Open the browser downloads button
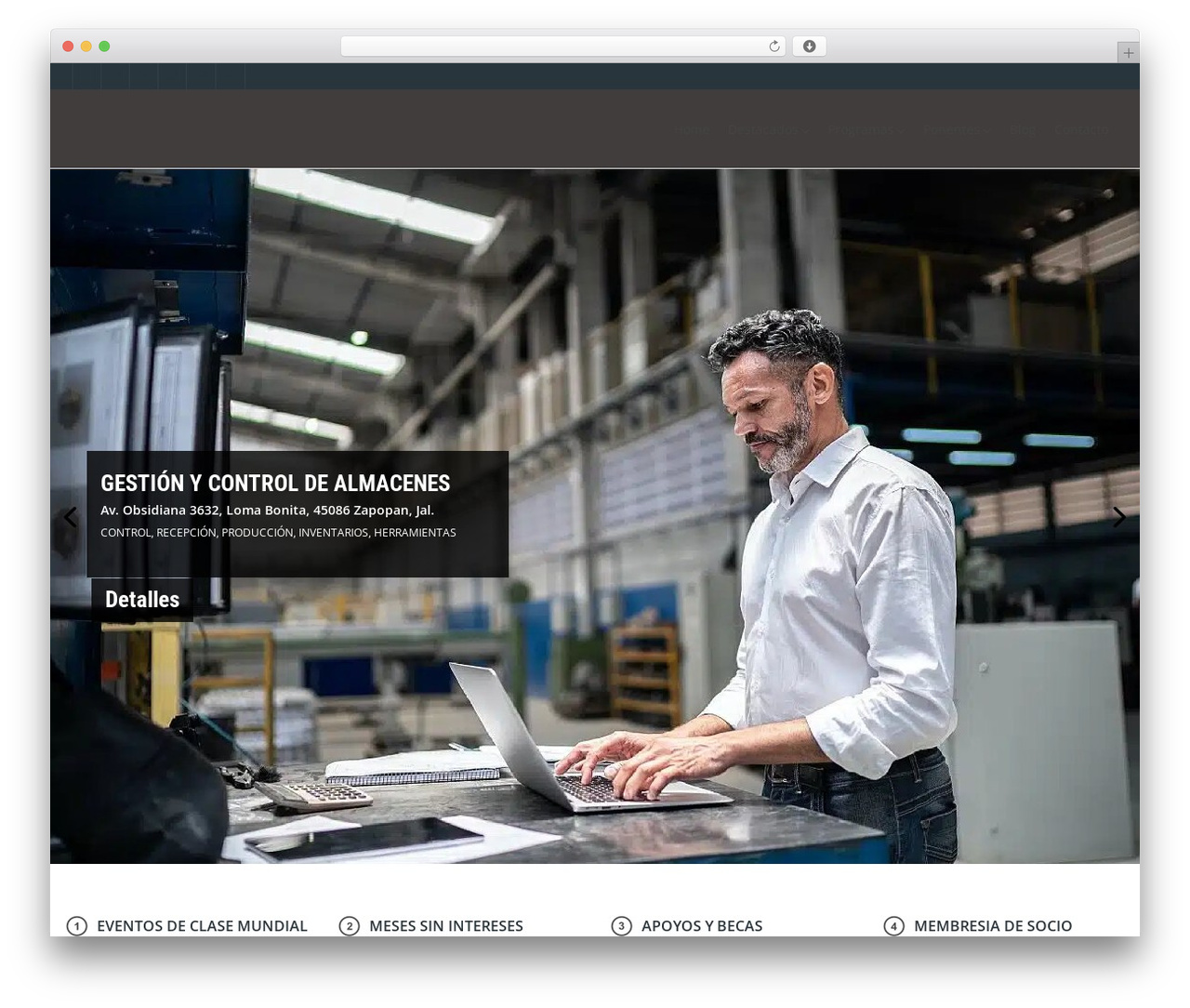The height and width of the screenshot is (1008, 1190). coord(809,46)
